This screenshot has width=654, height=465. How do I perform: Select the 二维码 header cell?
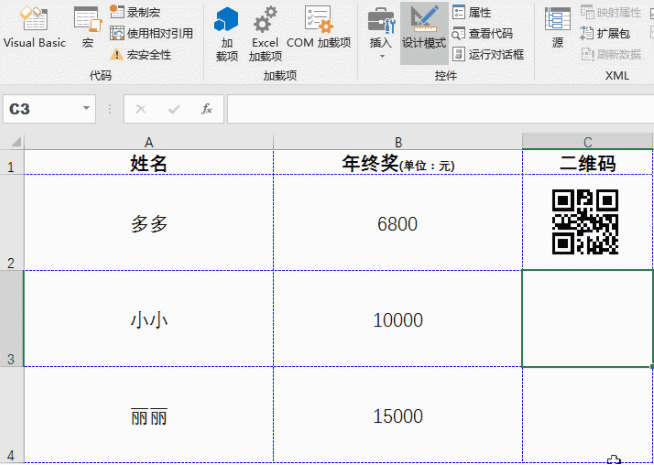588,162
